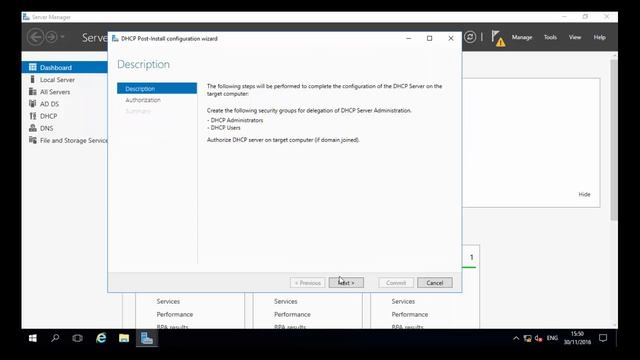This screenshot has height=360, width=640.
Task: Click the Dashboard grid icon
Action: [x=33, y=67]
